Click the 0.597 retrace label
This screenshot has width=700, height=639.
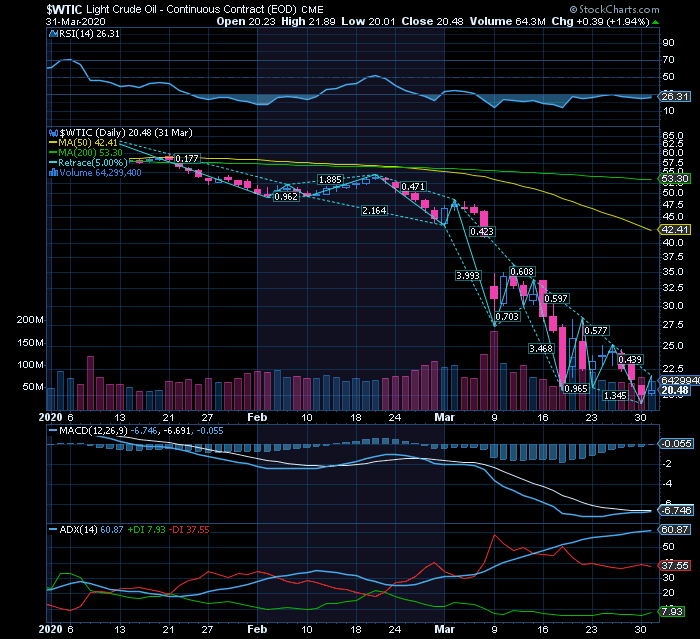tap(556, 298)
